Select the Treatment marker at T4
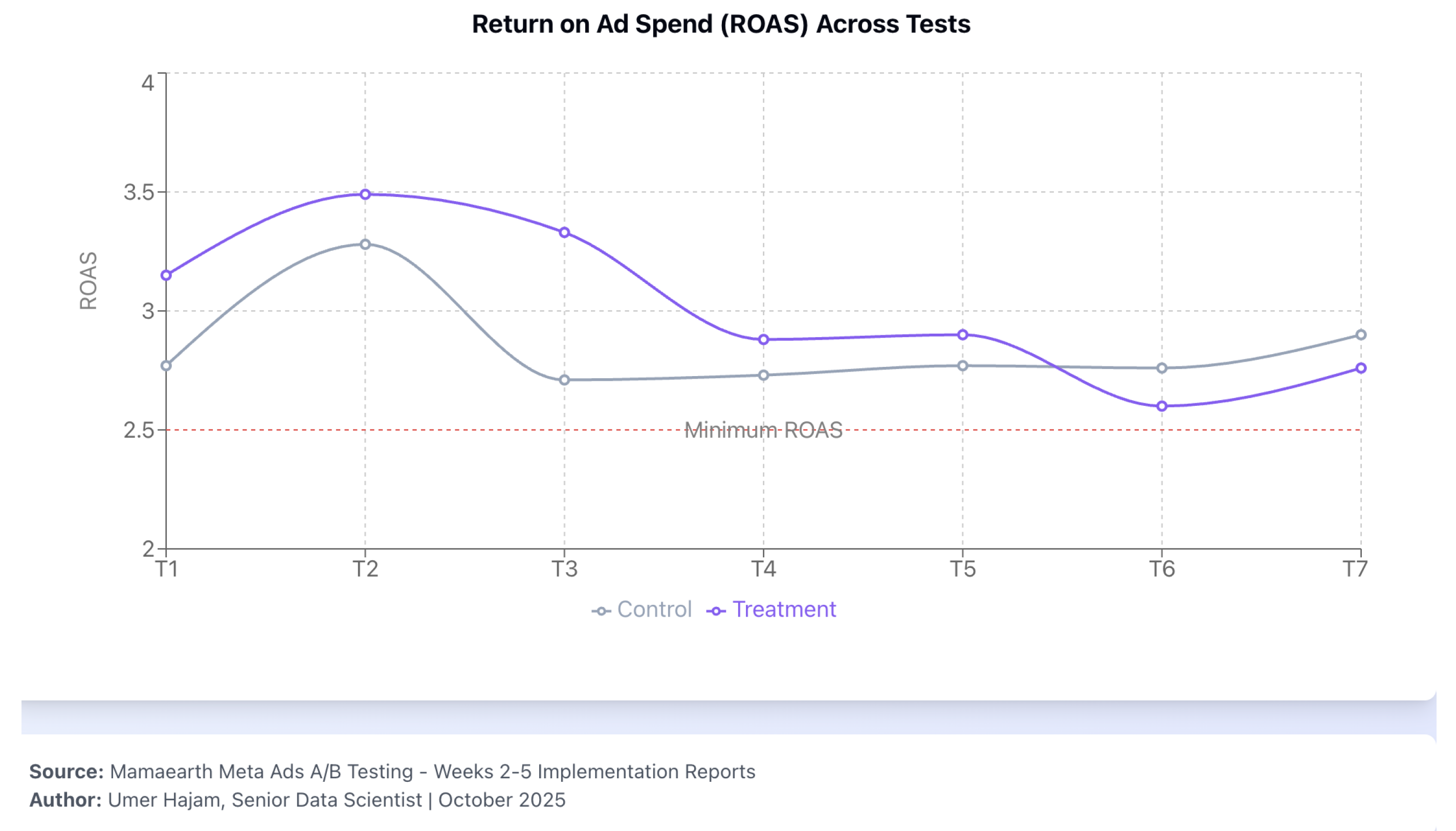The image size is (1456, 831). (x=763, y=340)
